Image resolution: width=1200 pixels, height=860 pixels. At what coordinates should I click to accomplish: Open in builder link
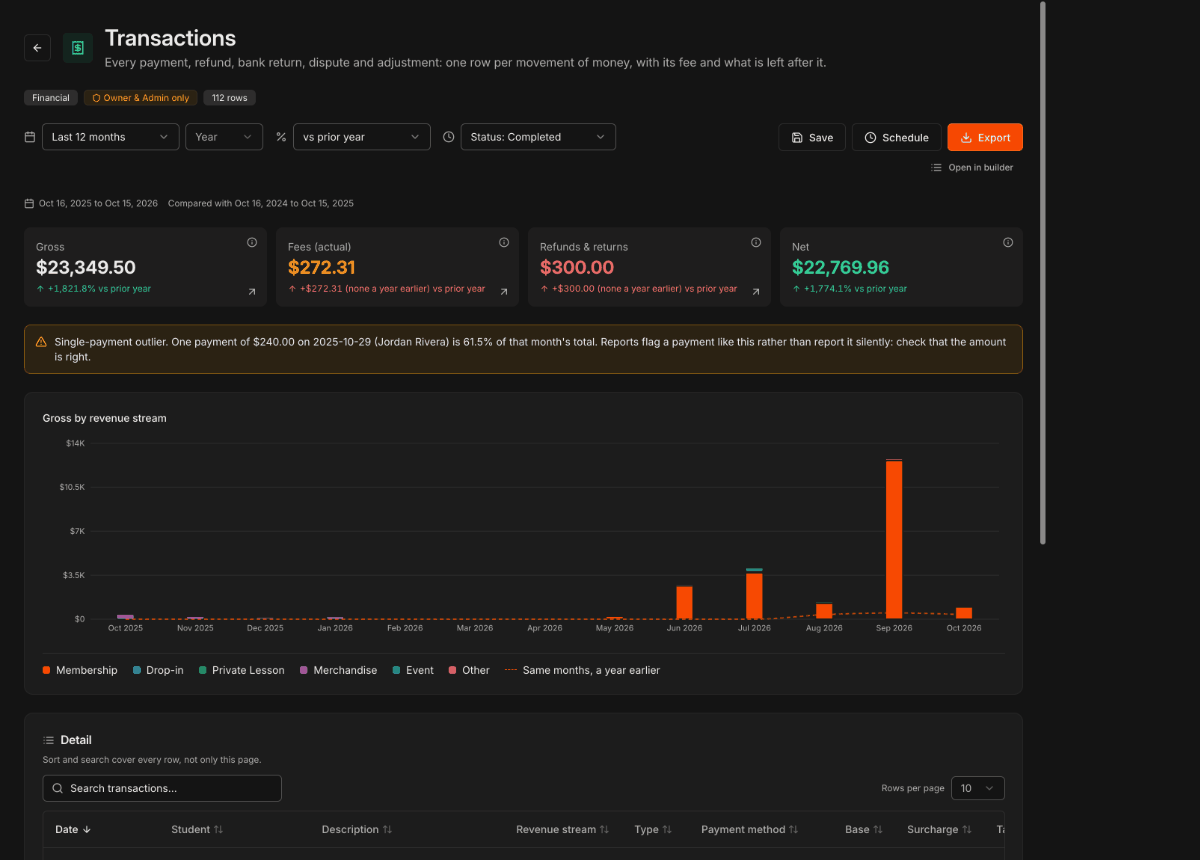tap(972, 167)
